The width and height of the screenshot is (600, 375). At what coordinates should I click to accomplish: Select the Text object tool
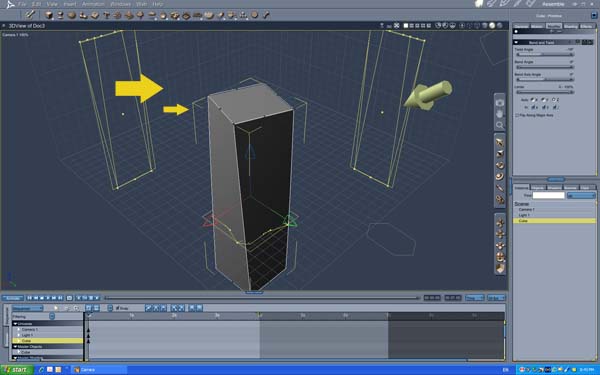click(106, 15)
